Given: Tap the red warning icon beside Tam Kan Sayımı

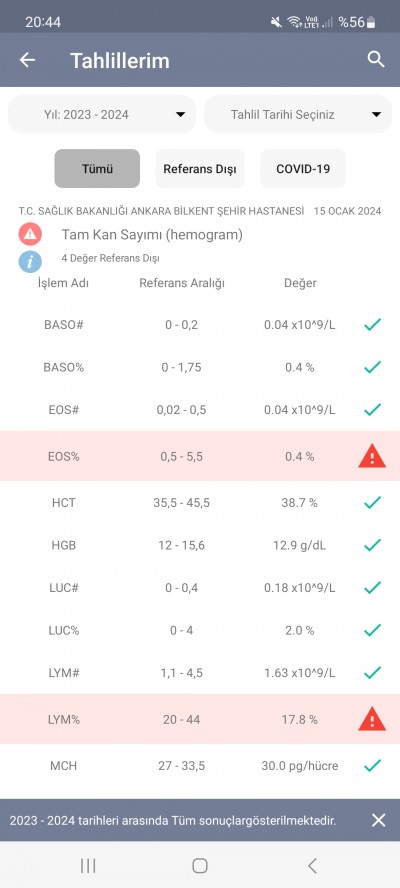Looking at the screenshot, I should pyautogui.click(x=30, y=233).
